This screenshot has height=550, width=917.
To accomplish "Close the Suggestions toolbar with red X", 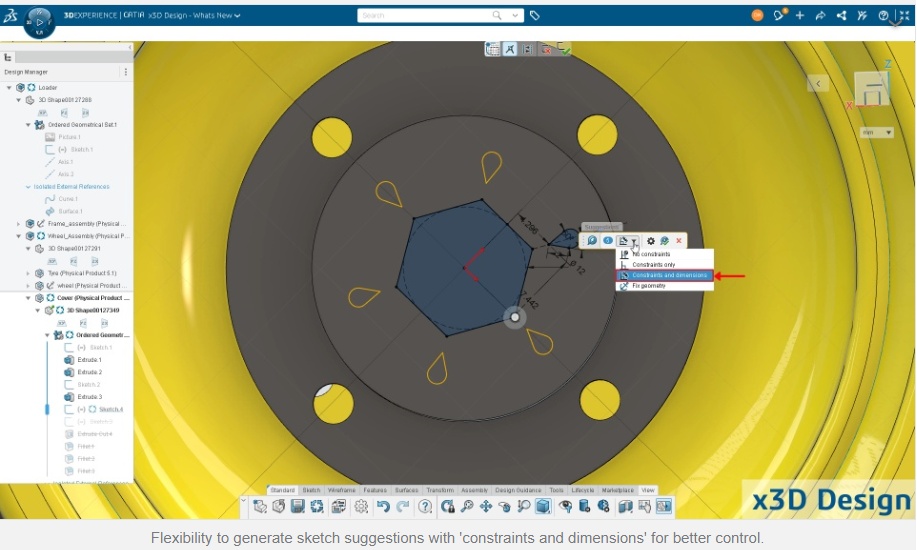I will 678,240.
